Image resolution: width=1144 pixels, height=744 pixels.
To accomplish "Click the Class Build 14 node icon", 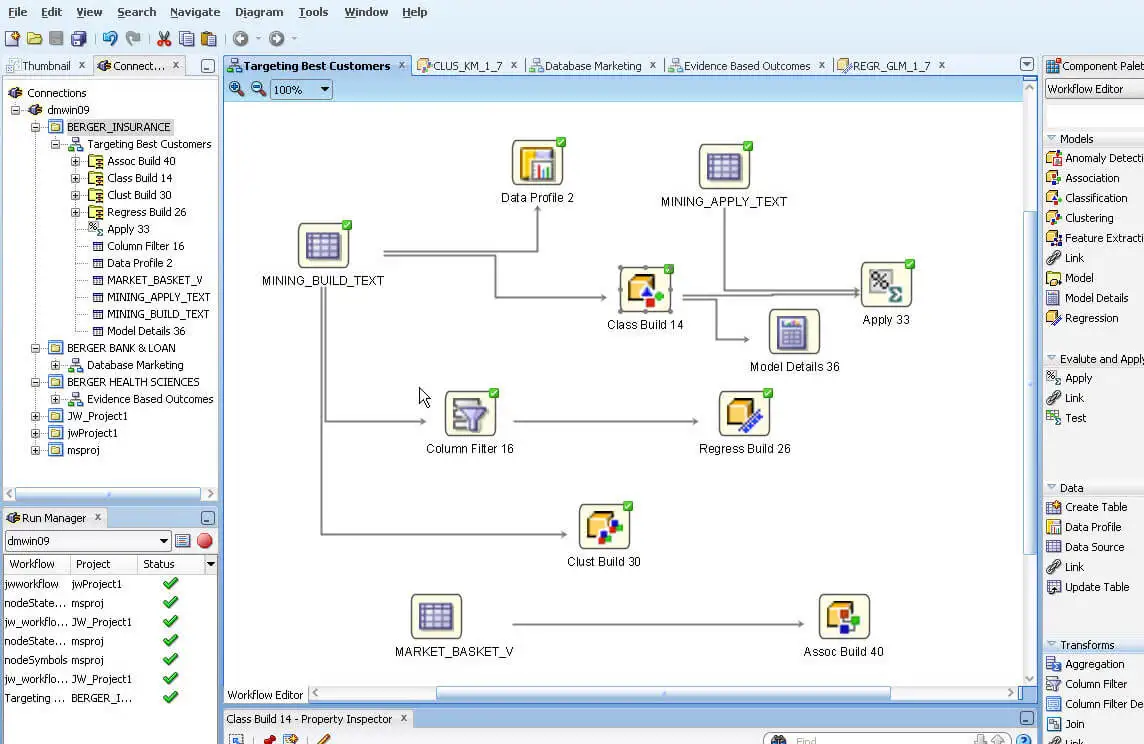I will click(x=645, y=291).
